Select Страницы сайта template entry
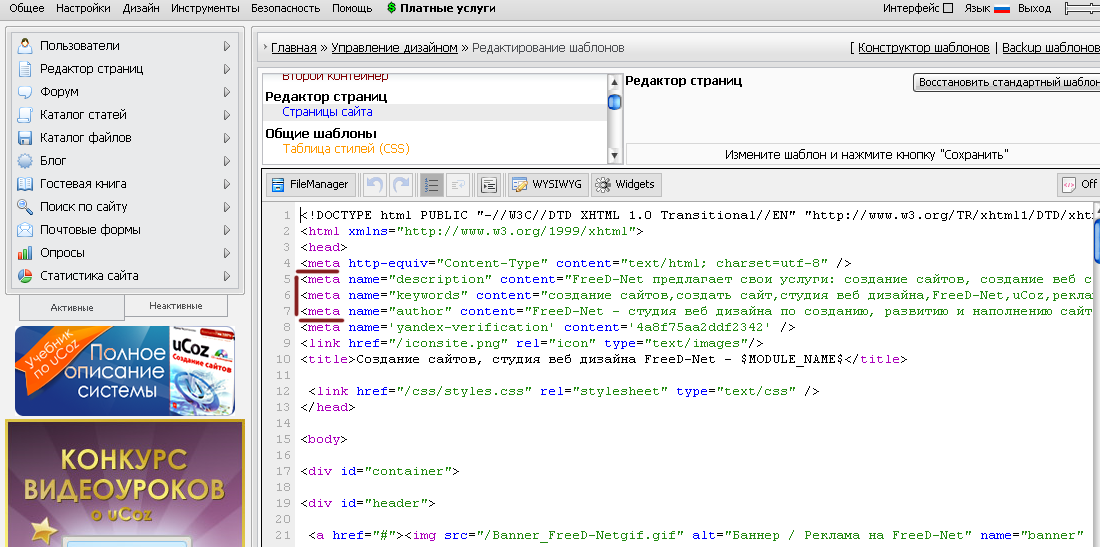This screenshot has width=1100, height=547. coord(328,112)
